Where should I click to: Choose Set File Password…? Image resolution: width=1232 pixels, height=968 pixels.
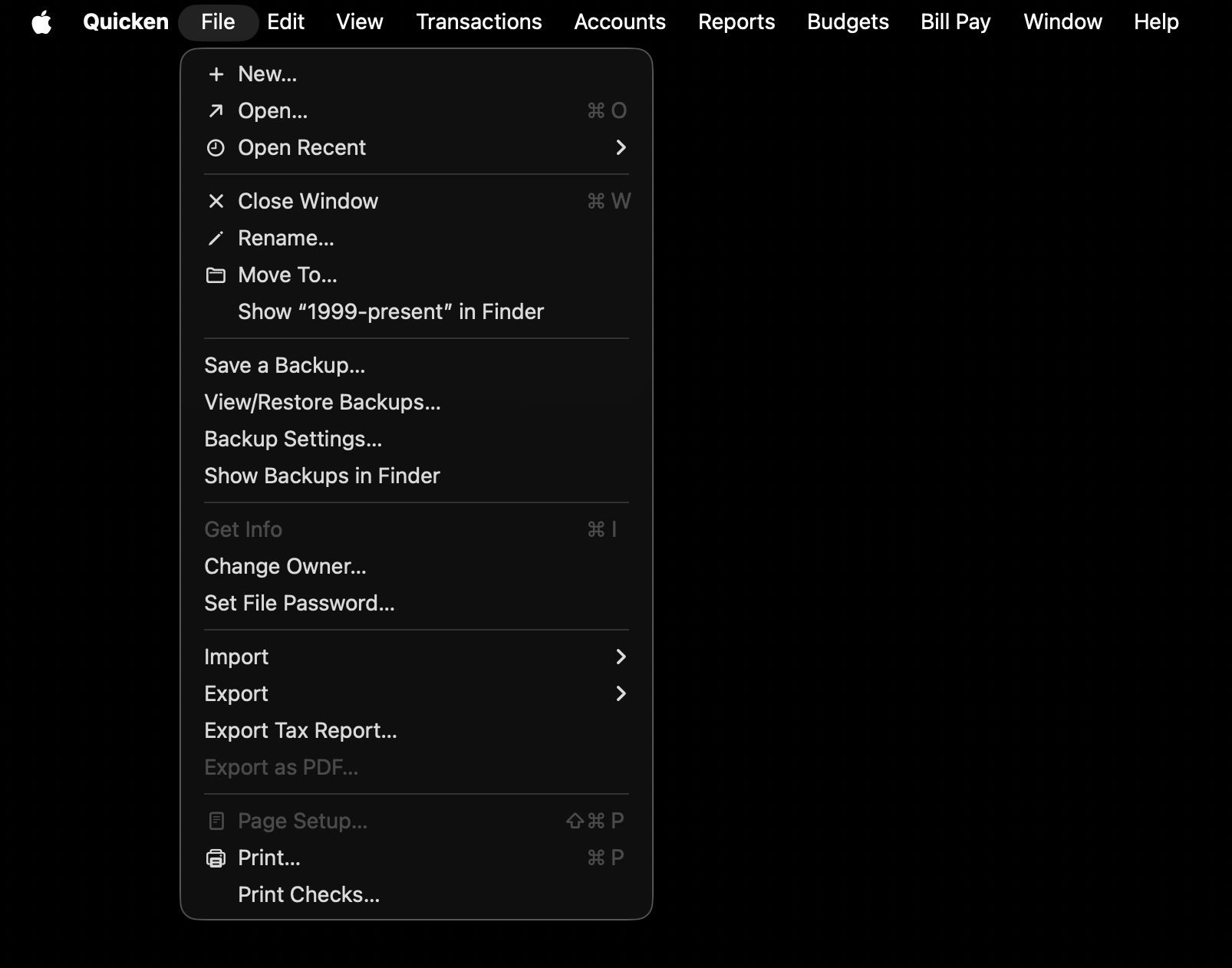click(x=417, y=604)
